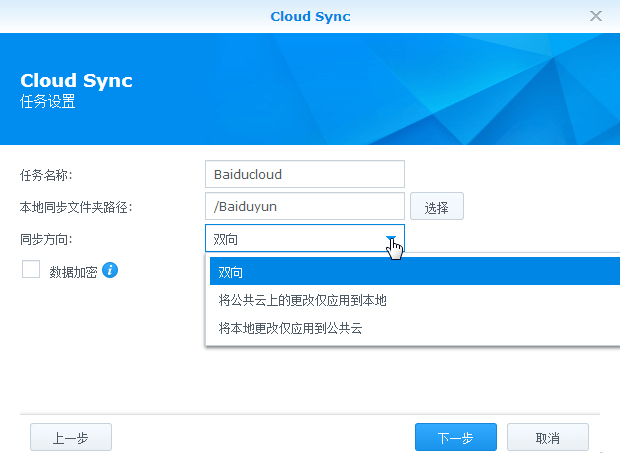Screen dimensions: 620x453
Task: Click the 本地同步文件夹路径 label
Action: point(77,207)
